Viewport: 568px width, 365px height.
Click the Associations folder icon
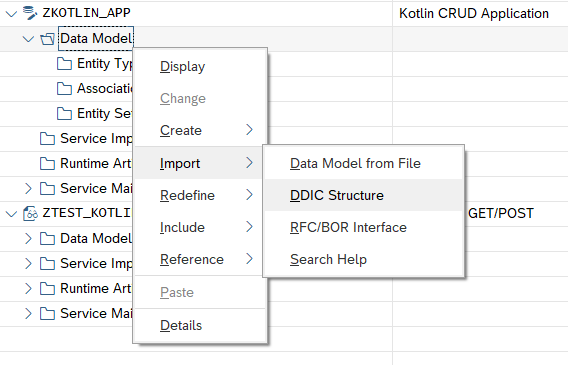pyautogui.click(x=64, y=89)
